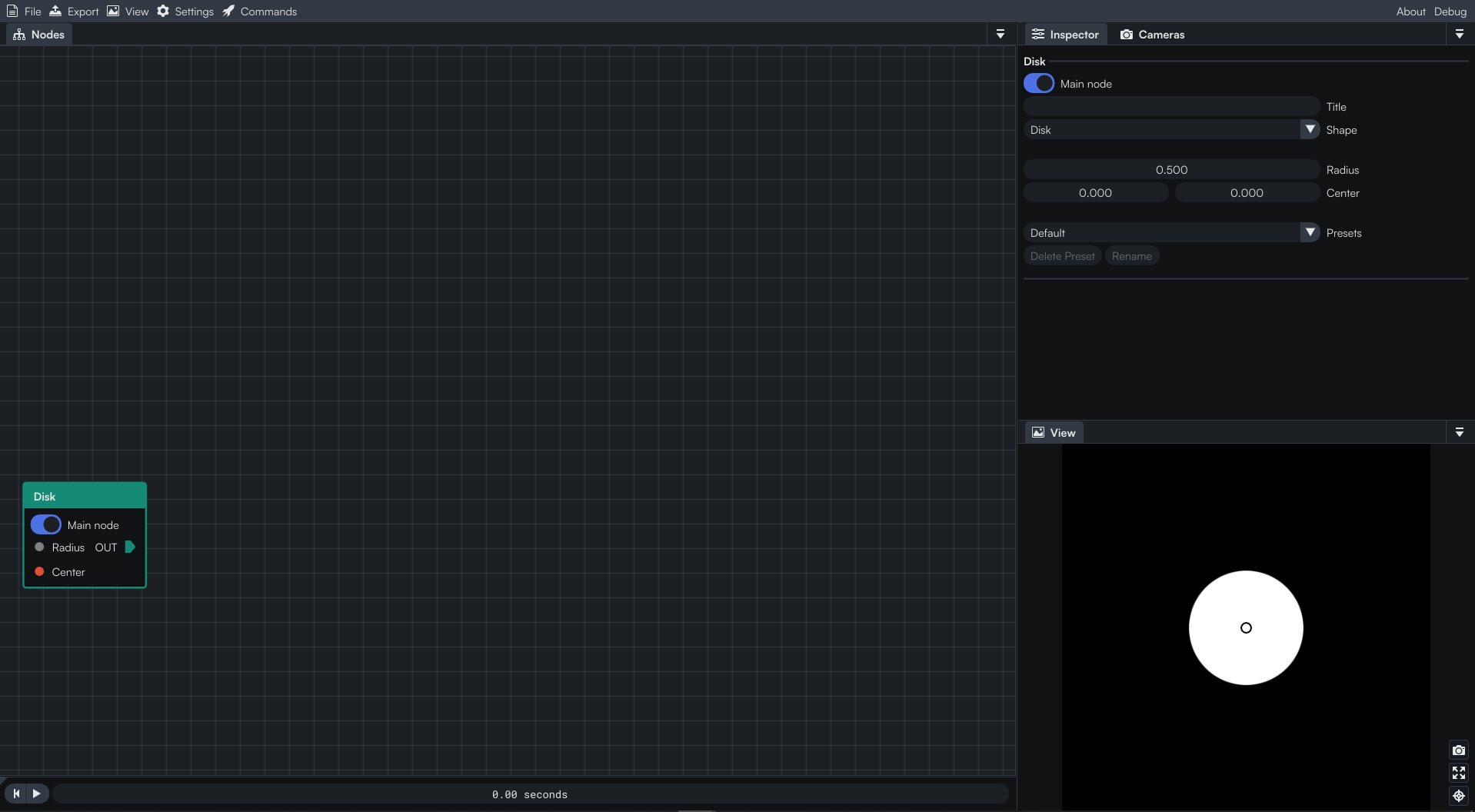Open the Commands menu
1475x812 pixels.
click(260, 12)
